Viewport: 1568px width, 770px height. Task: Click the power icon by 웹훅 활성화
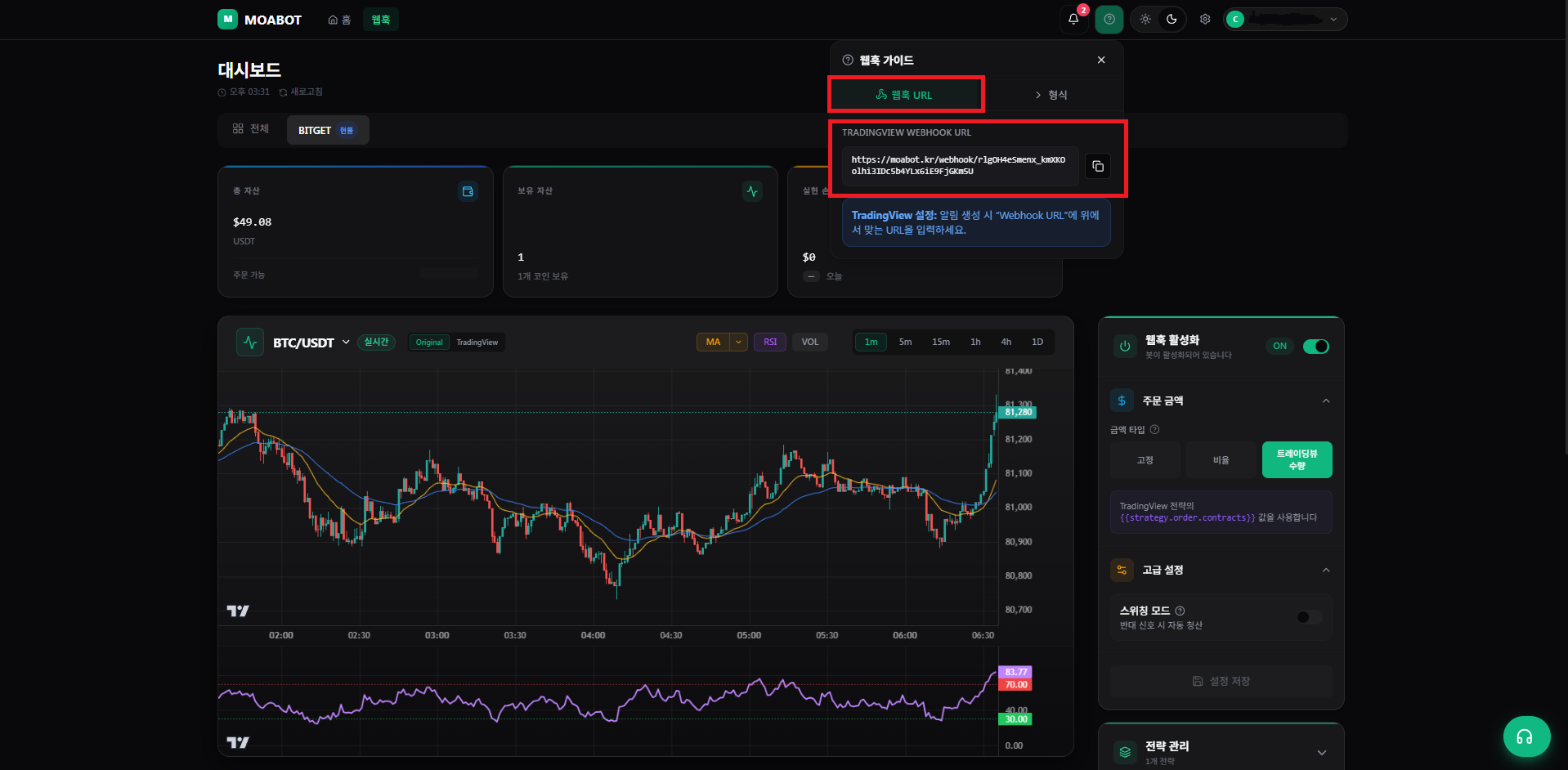click(x=1125, y=347)
